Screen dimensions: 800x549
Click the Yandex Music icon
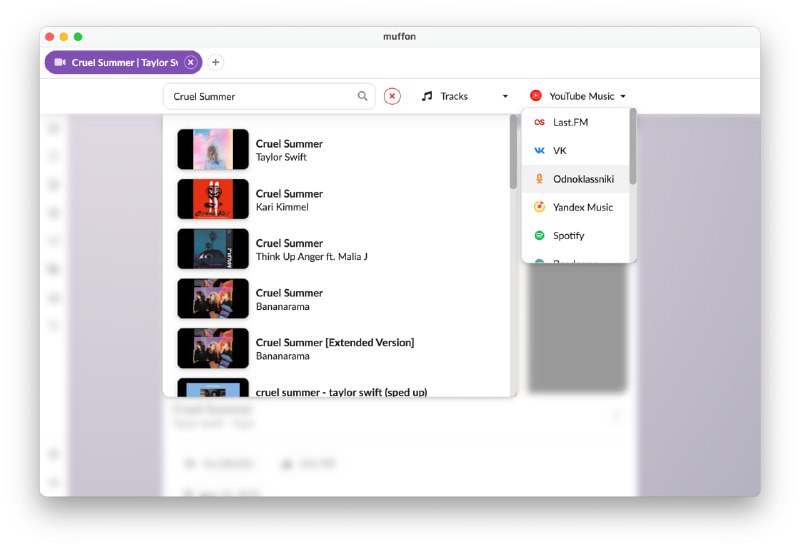539,207
